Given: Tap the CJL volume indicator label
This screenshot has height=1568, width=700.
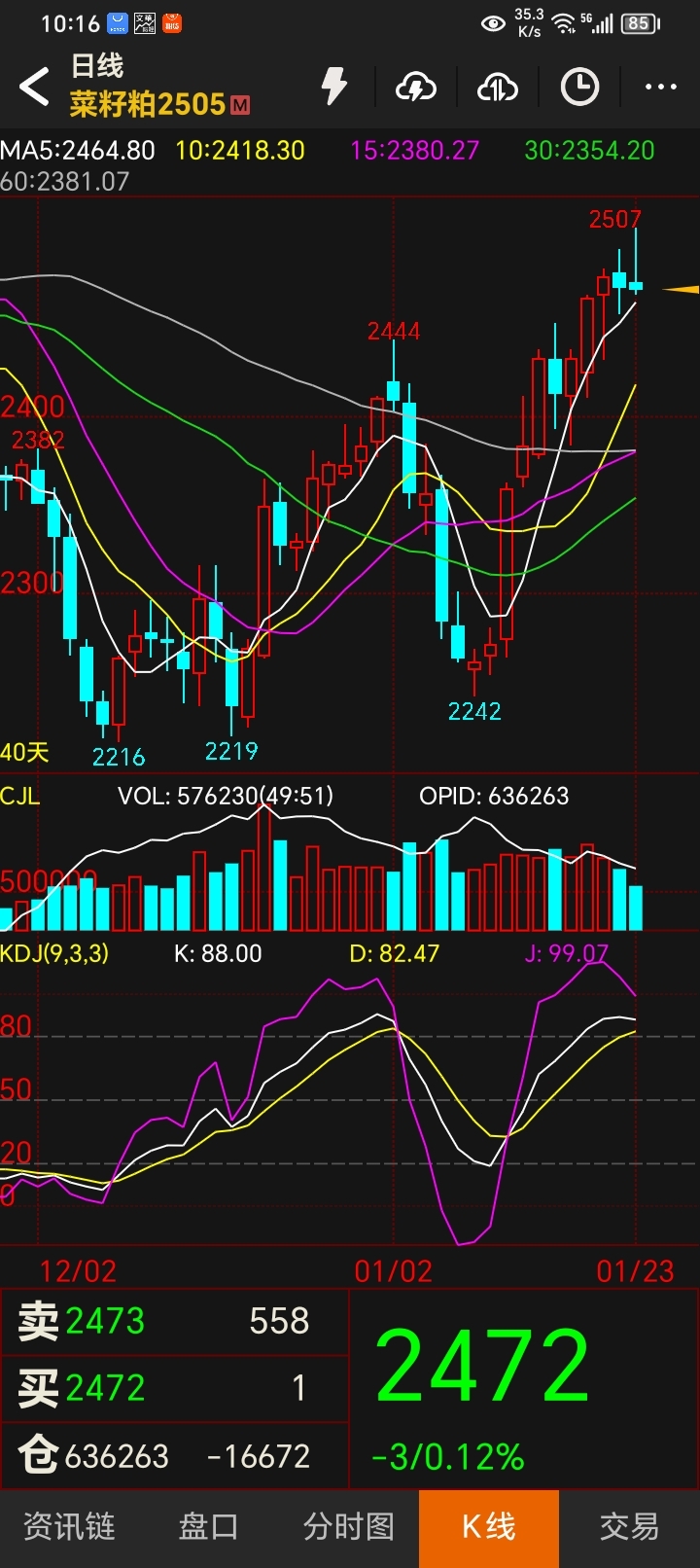Looking at the screenshot, I should [x=20, y=796].
